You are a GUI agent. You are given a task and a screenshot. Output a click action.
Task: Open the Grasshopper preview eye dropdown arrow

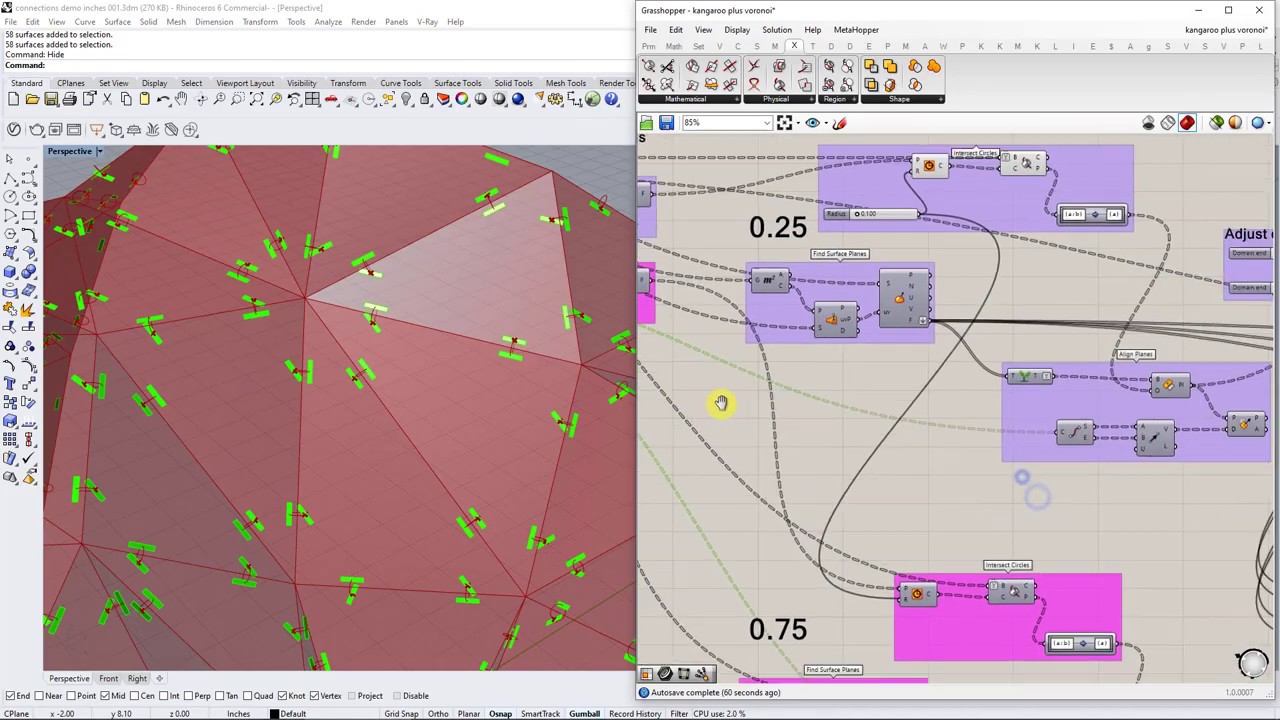tap(824, 123)
